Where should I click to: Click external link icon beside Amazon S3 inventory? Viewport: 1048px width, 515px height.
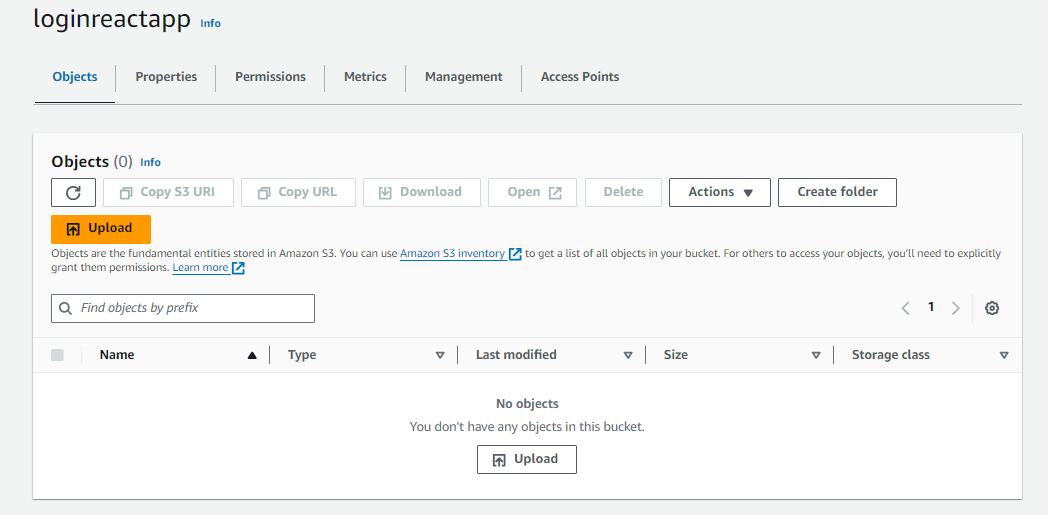tap(515, 254)
